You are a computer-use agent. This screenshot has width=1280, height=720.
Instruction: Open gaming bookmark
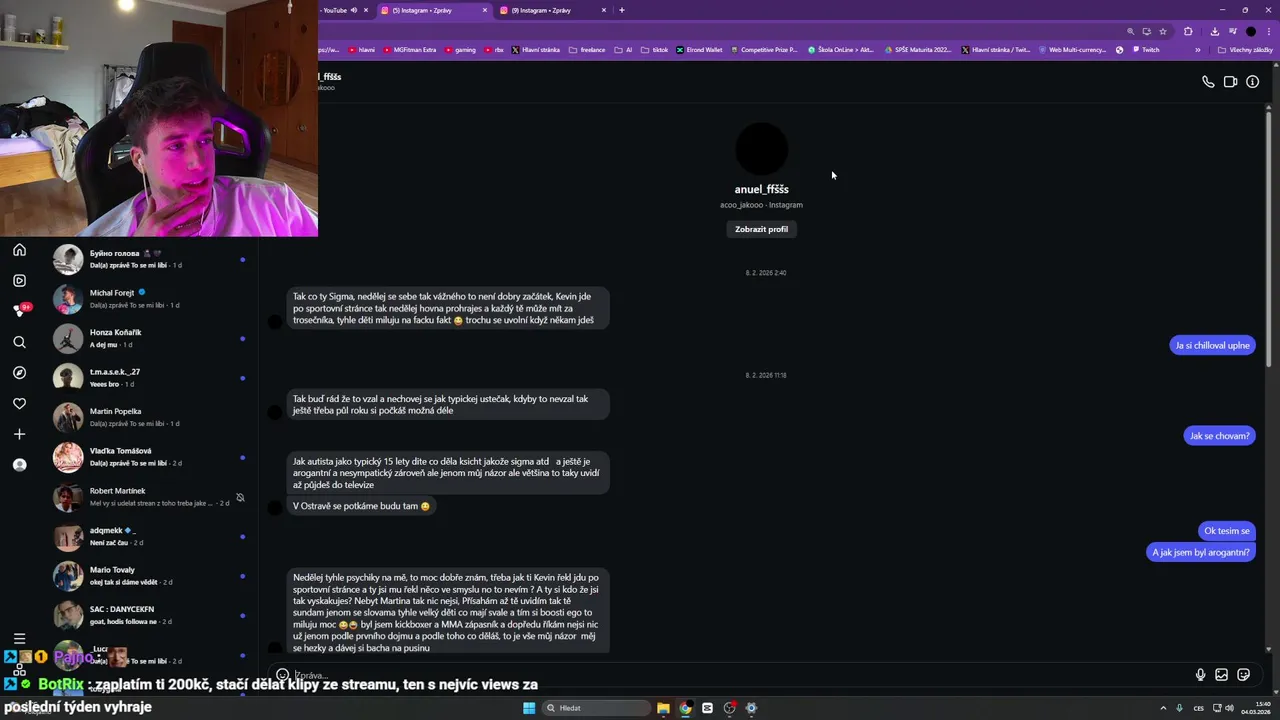pos(460,50)
